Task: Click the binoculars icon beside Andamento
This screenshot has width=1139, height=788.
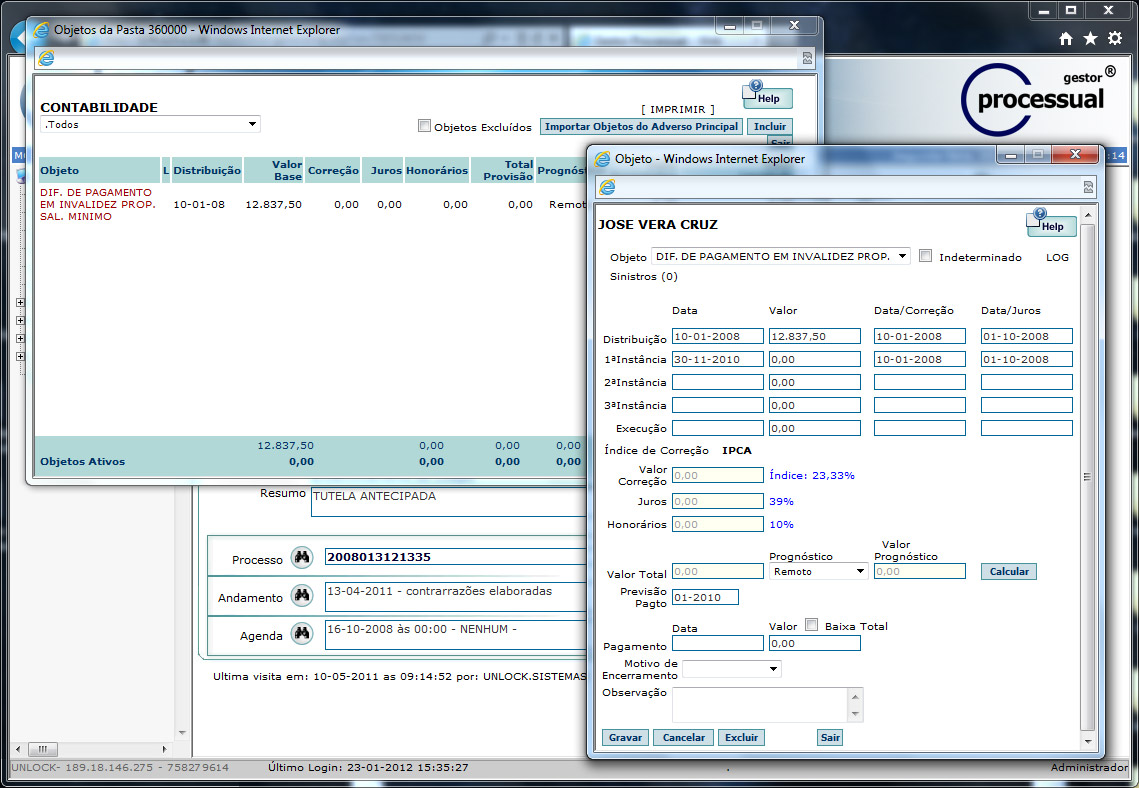Action: [302, 596]
